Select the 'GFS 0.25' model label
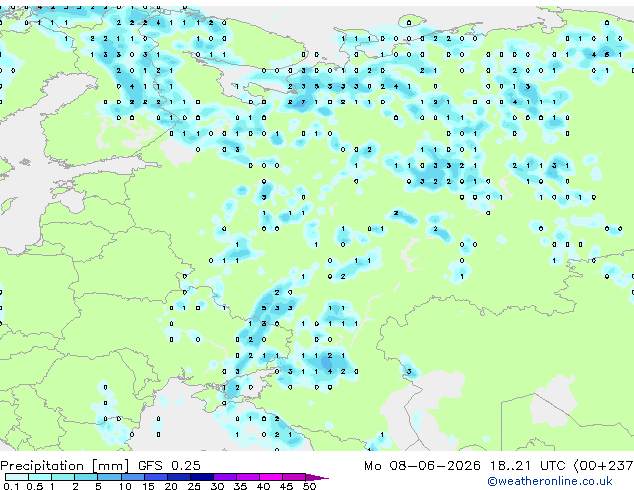The height and width of the screenshot is (490, 634). (169, 466)
